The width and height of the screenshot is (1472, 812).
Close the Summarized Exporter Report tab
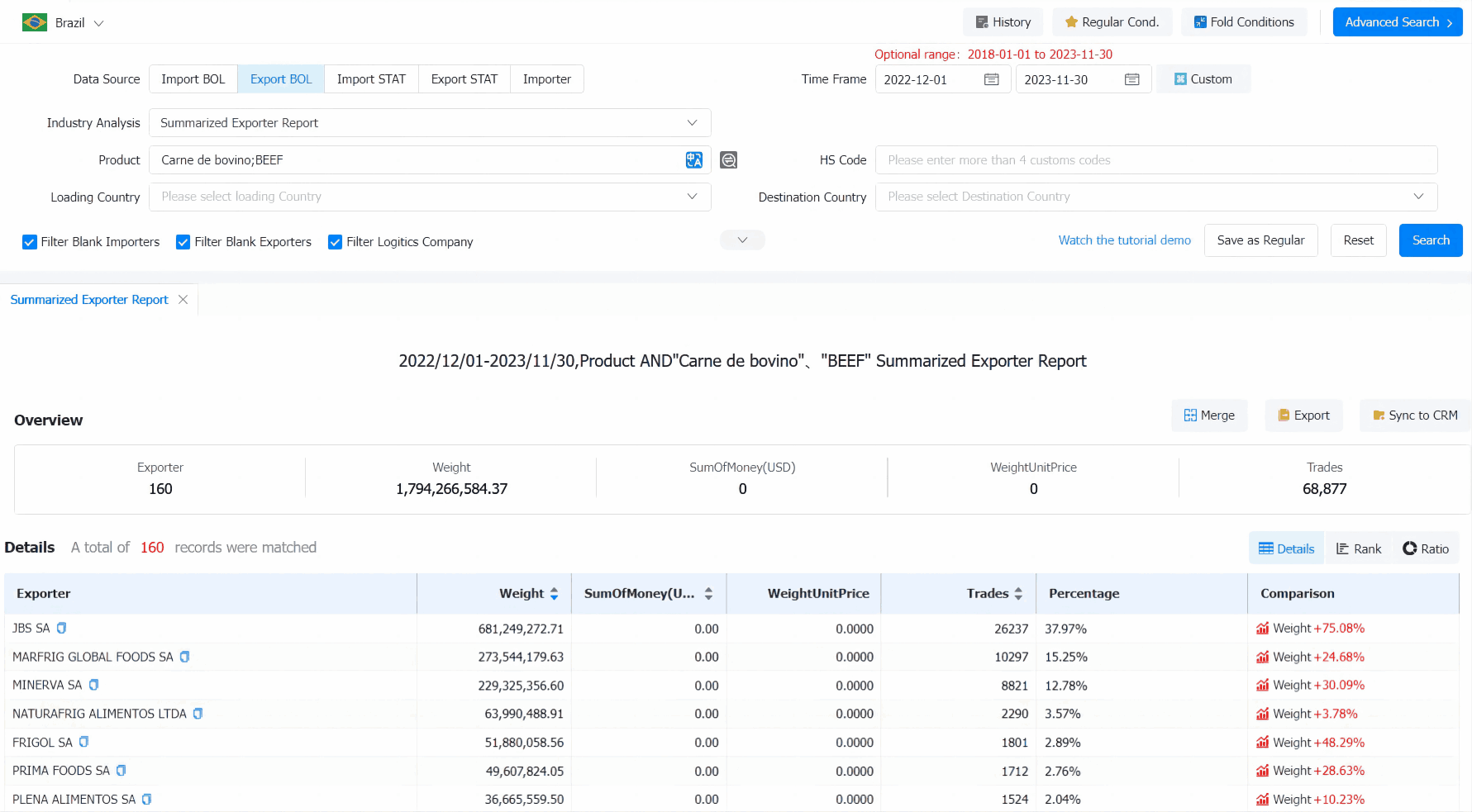(183, 300)
